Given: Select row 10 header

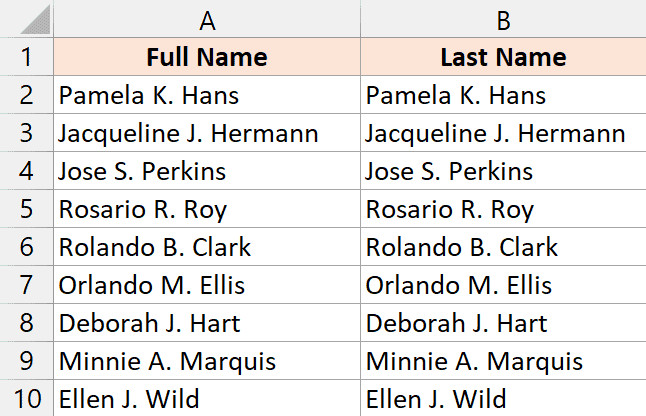Looking at the screenshot, I should click(x=26, y=400).
